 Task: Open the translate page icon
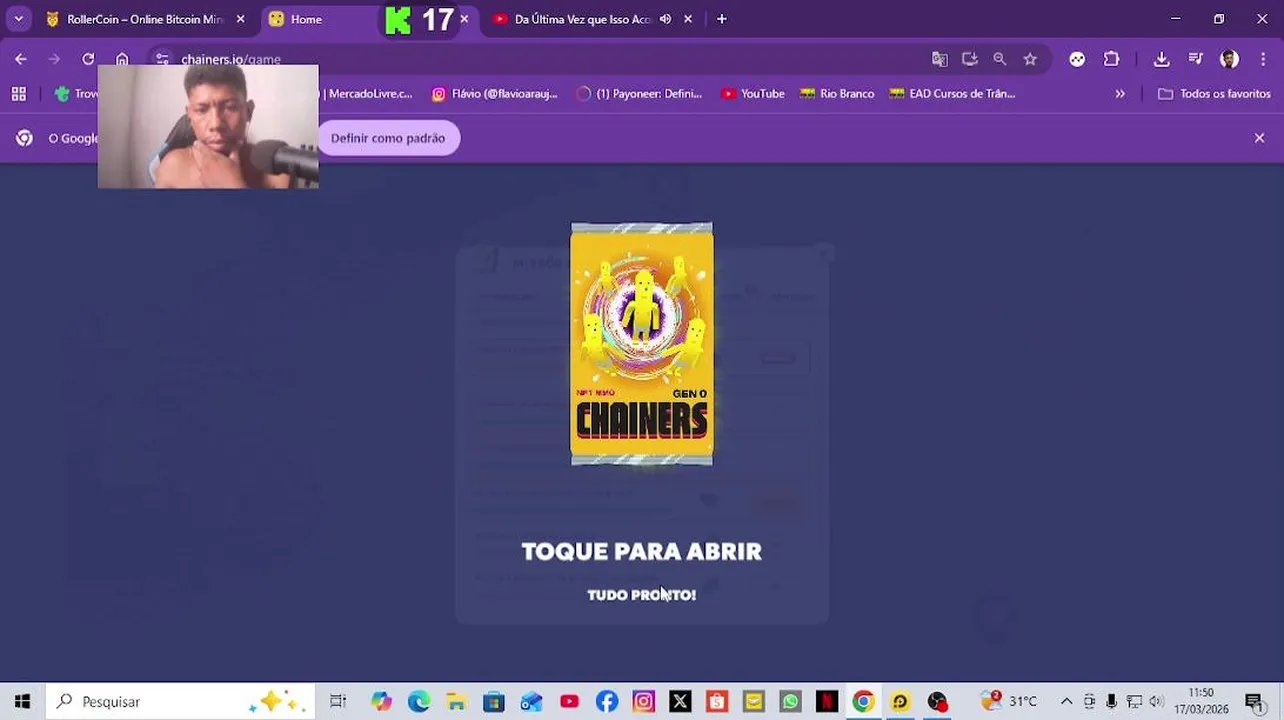(940, 59)
